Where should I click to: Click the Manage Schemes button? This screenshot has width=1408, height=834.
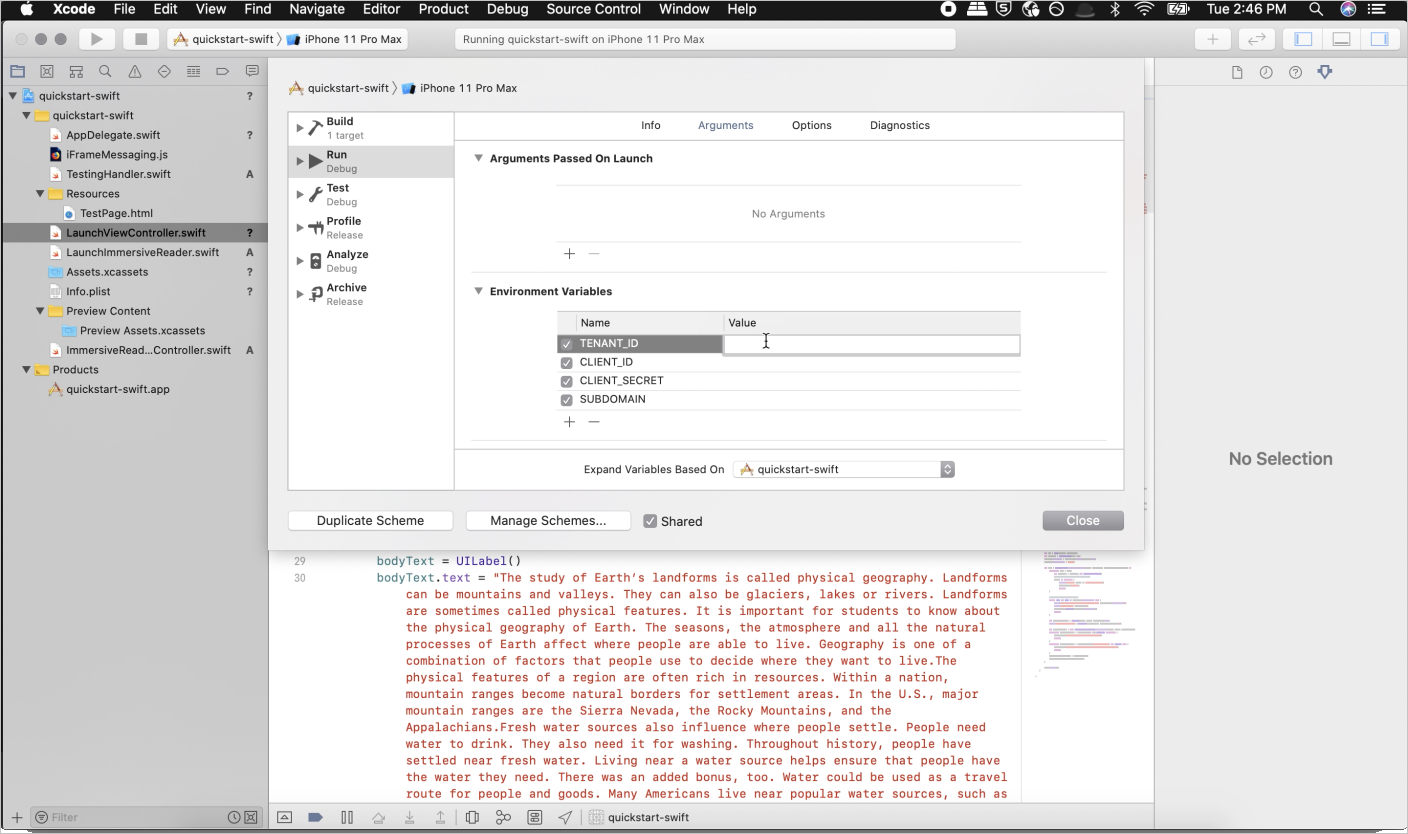(547, 520)
